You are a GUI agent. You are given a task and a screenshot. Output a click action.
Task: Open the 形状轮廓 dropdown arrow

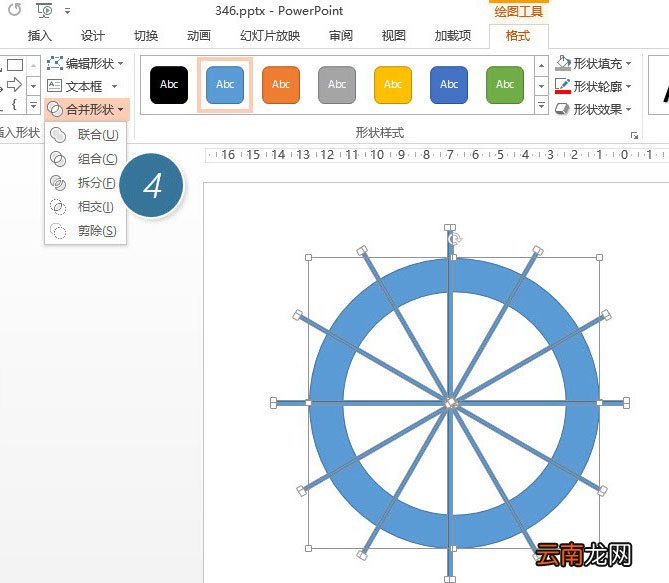point(629,87)
